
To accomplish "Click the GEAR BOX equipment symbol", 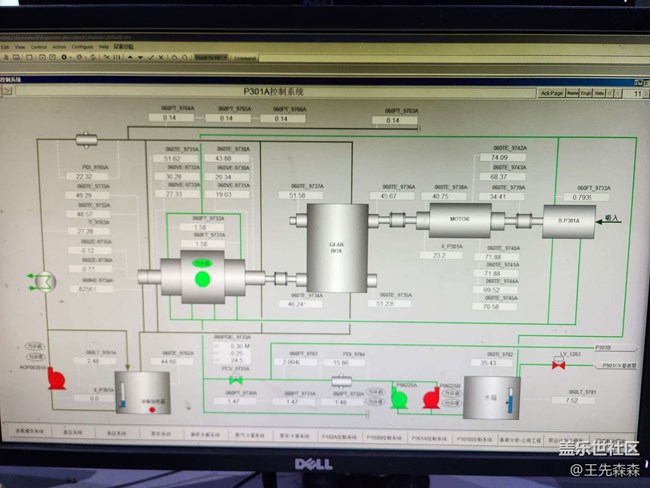I will [x=336, y=247].
